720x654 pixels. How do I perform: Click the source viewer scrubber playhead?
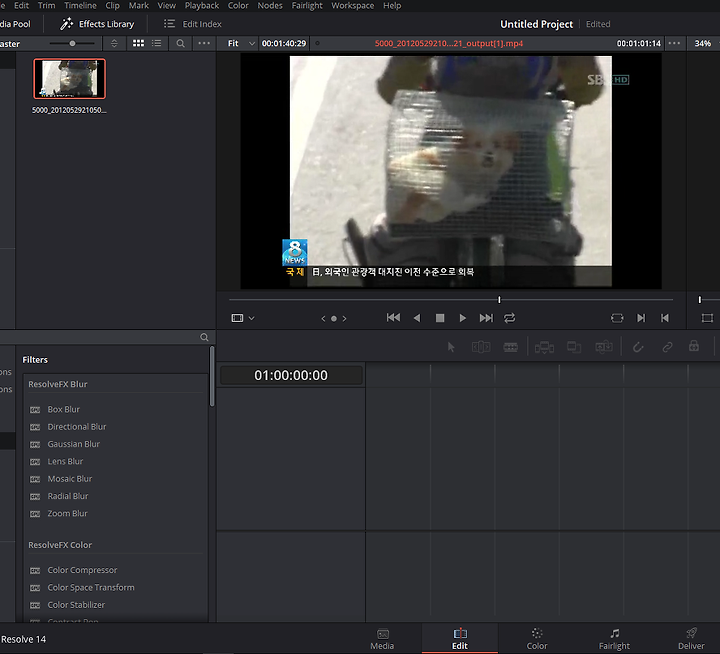coord(499,299)
